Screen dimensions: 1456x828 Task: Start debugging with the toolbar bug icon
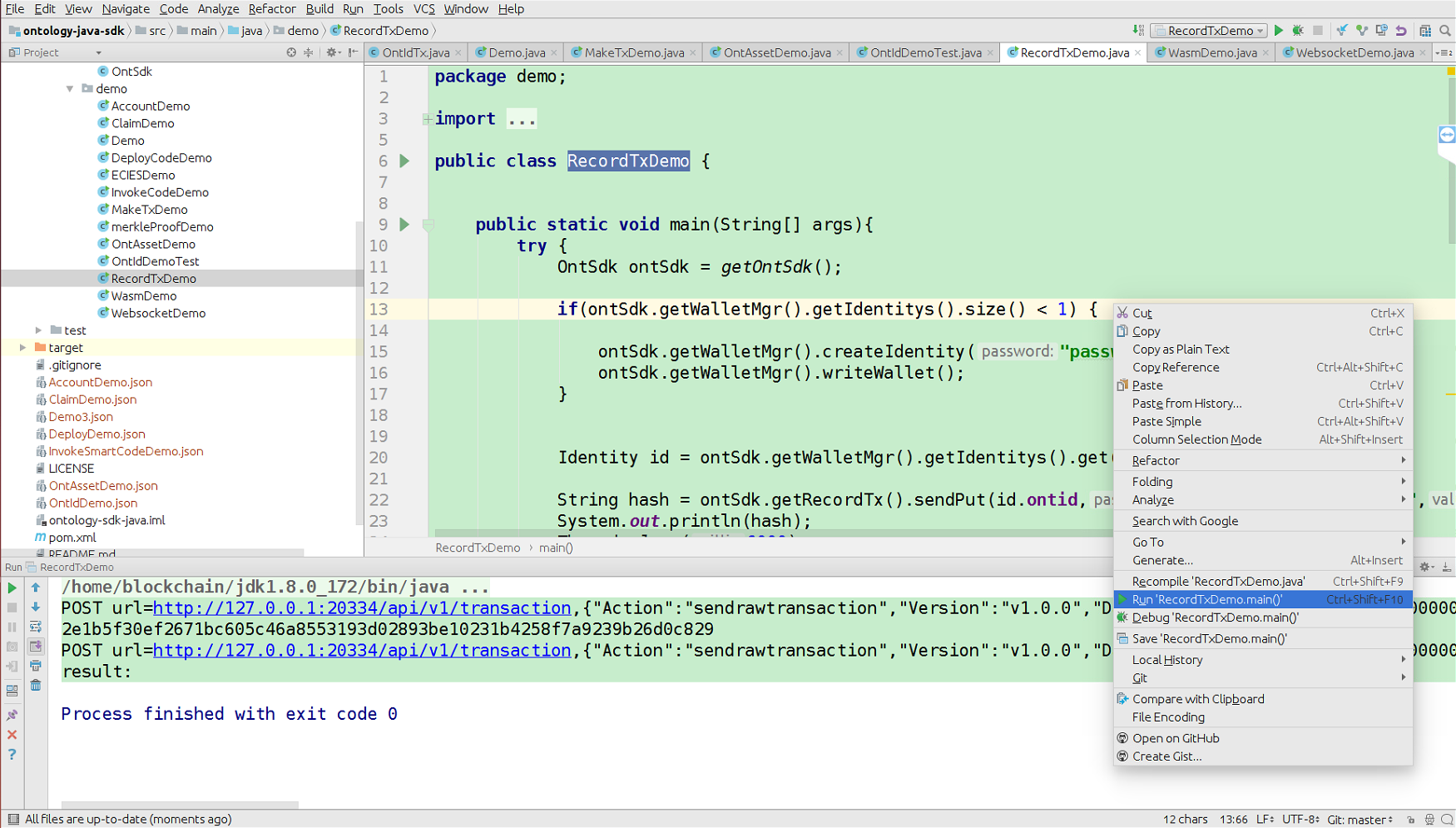click(1298, 31)
